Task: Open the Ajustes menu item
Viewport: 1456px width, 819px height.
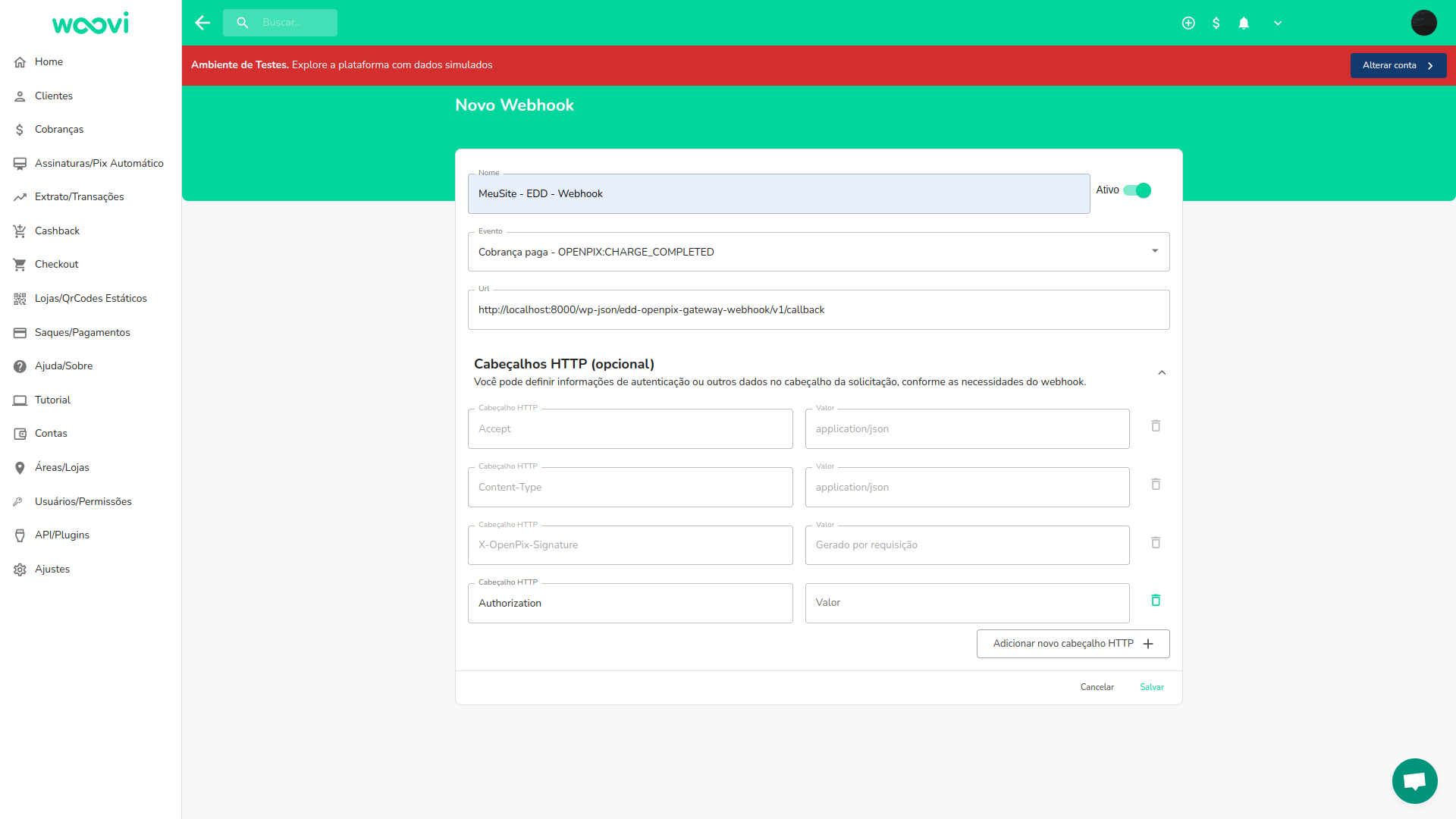Action: point(52,569)
